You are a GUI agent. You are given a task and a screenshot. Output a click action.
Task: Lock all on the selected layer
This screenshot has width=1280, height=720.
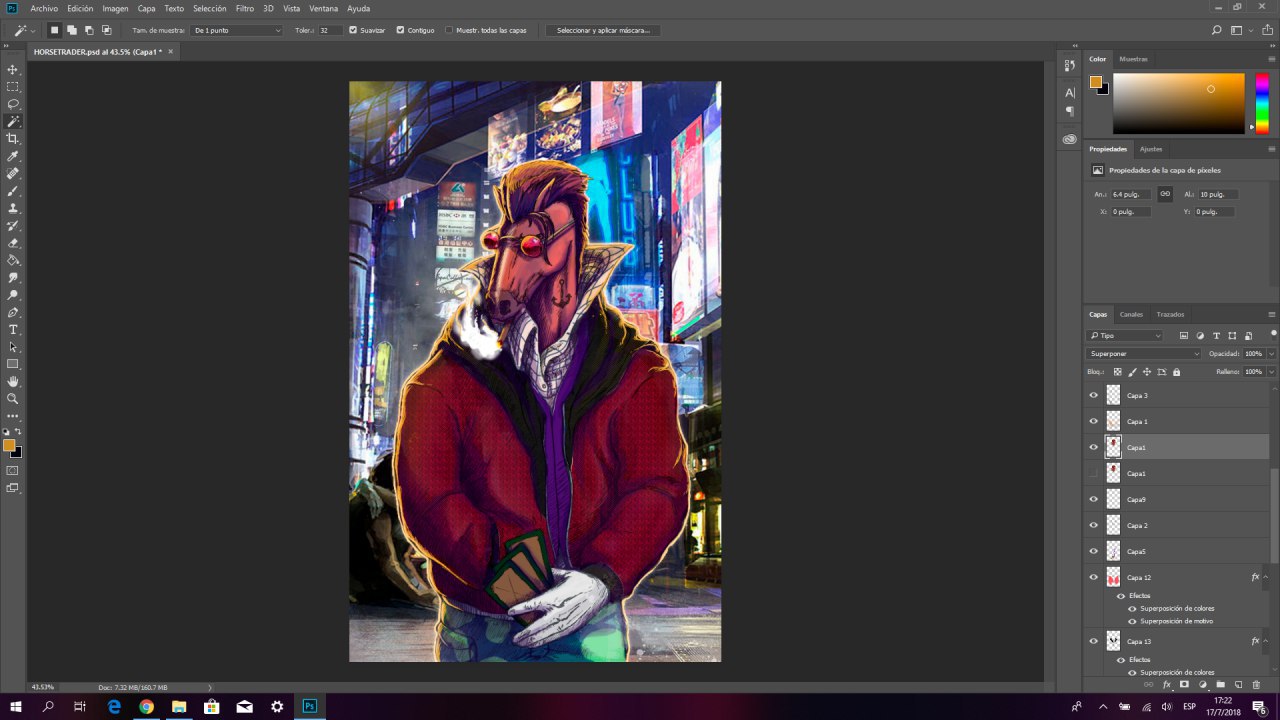click(1176, 372)
